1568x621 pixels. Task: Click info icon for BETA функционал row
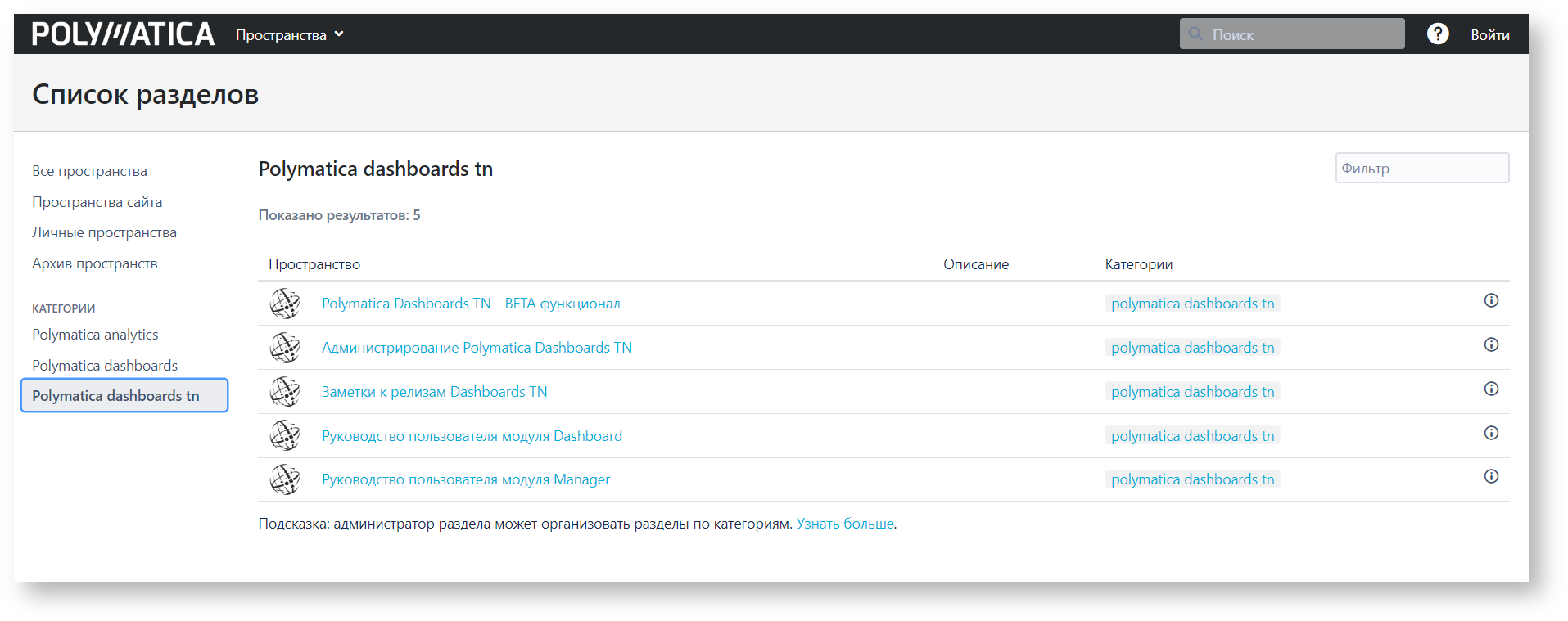click(x=1491, y=301)
